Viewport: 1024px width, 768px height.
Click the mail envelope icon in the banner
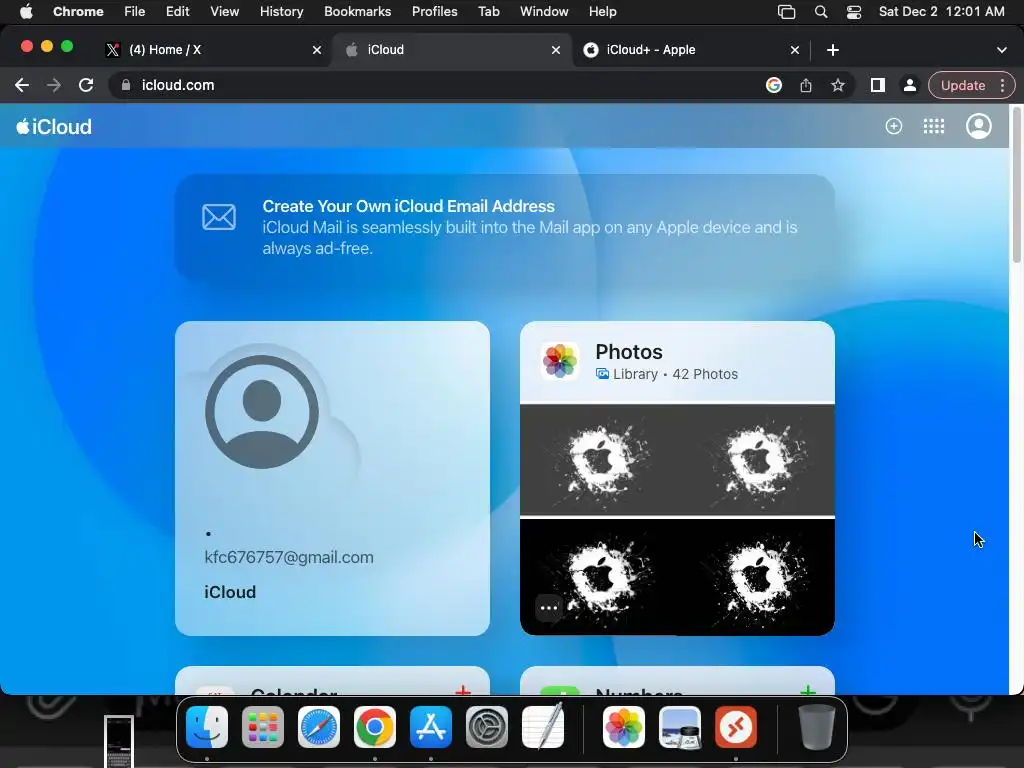[219, 217]
